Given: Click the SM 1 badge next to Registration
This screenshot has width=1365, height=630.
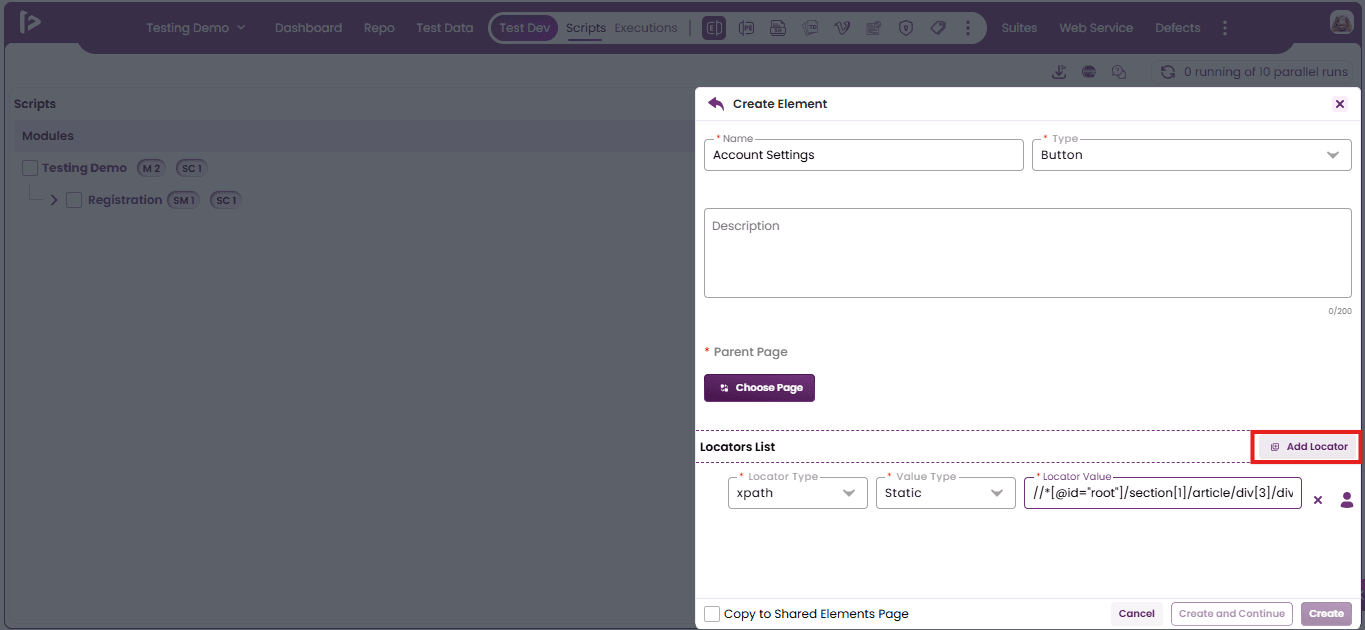Looking at the screenshot, I should [x=184, y=200].
